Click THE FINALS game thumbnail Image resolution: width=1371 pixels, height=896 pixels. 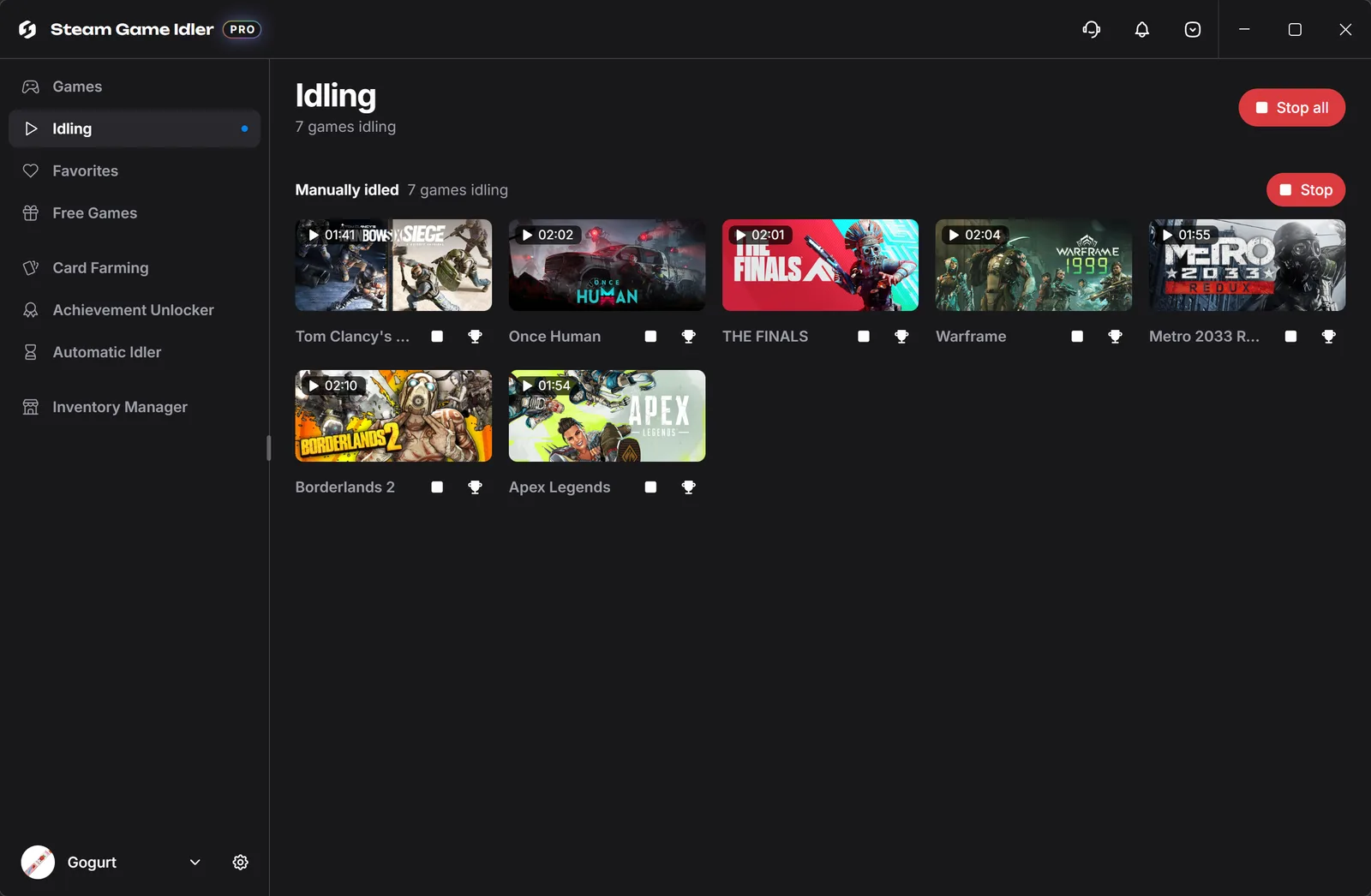[x=820, y=265]
